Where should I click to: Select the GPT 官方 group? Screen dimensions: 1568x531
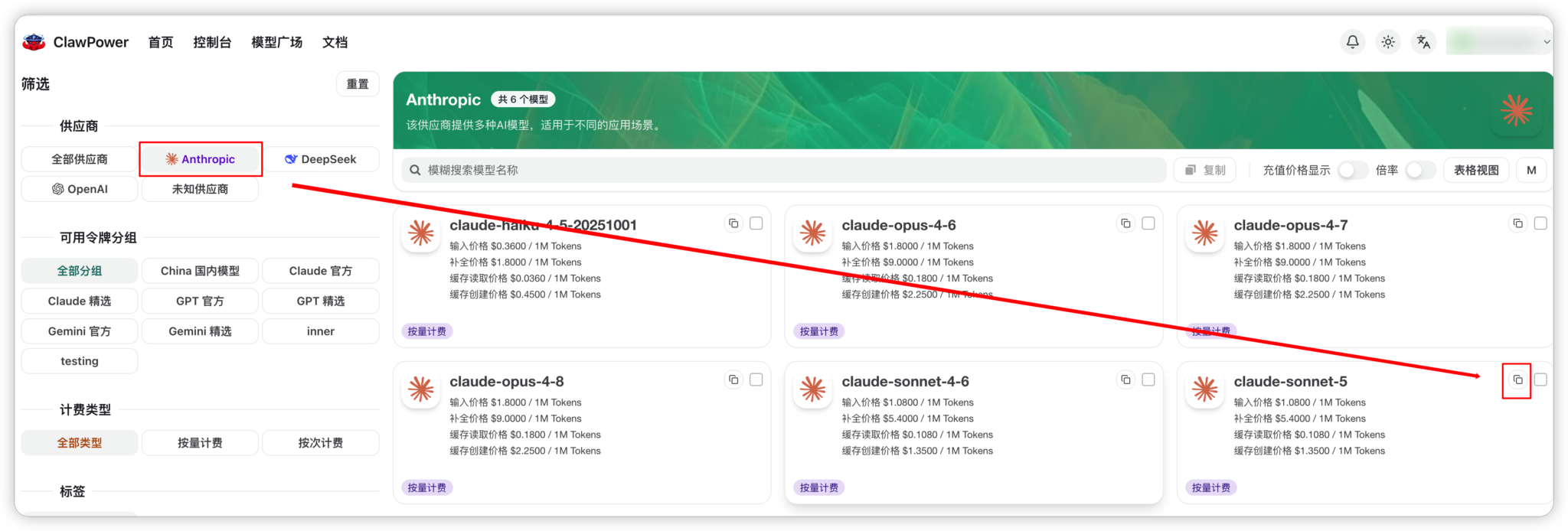click(x=200, y=301)
